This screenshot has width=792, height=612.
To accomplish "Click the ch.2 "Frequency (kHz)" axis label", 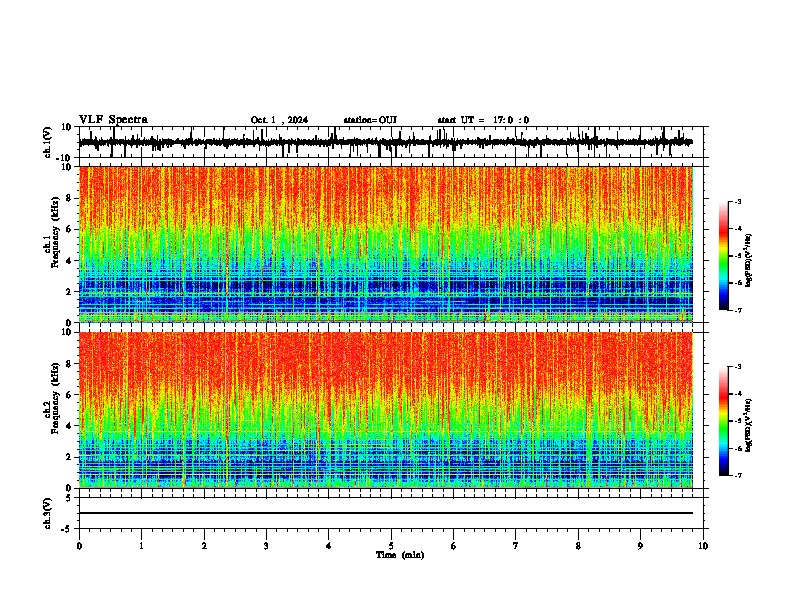I will click(55, 398).
